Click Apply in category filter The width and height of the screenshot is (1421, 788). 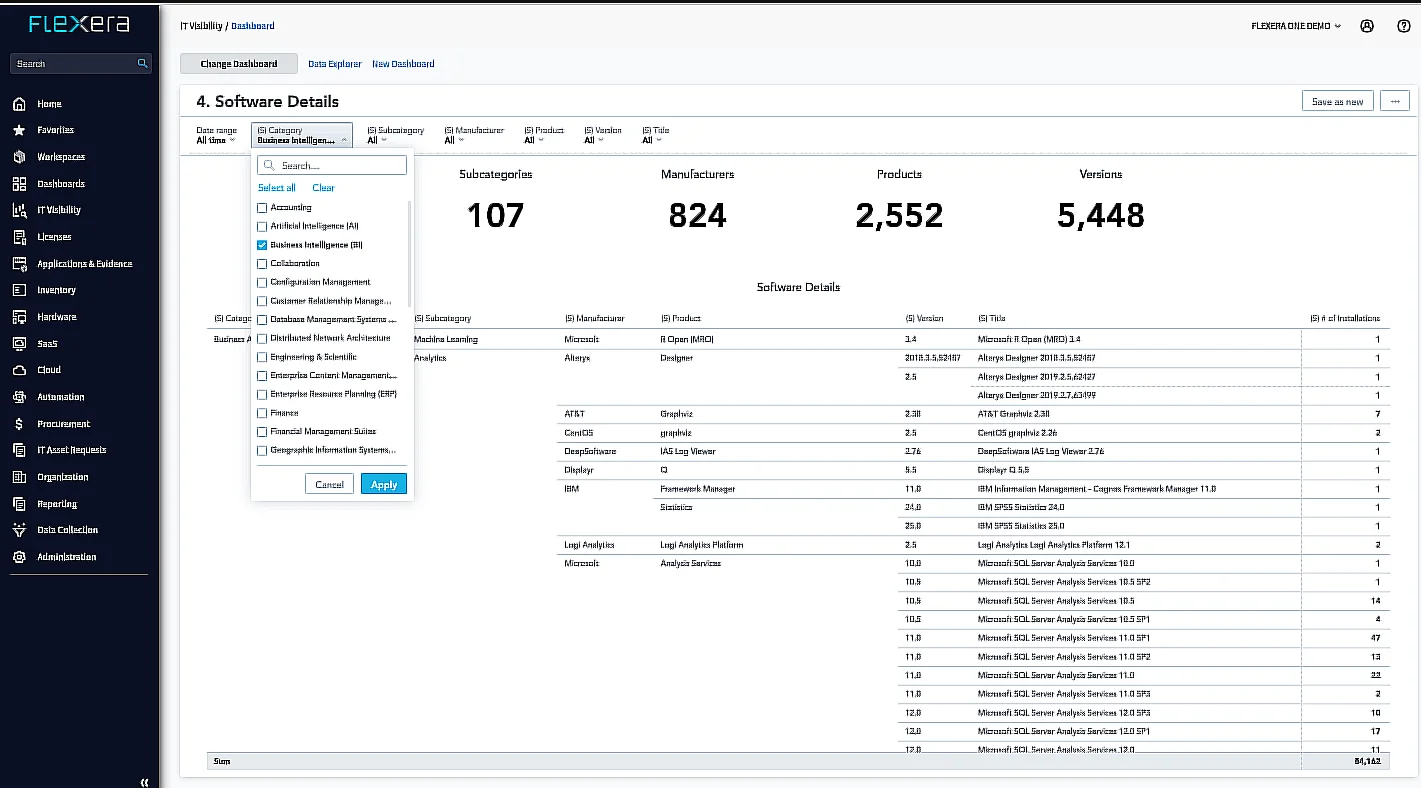click(x=384, y=484)
